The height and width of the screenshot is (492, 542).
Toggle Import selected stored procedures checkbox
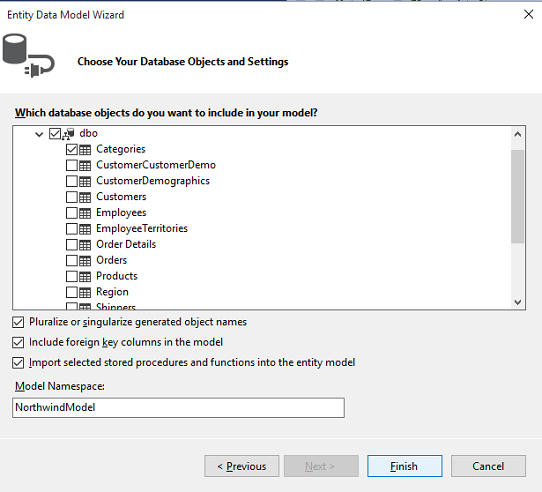[x=18, y=363]
